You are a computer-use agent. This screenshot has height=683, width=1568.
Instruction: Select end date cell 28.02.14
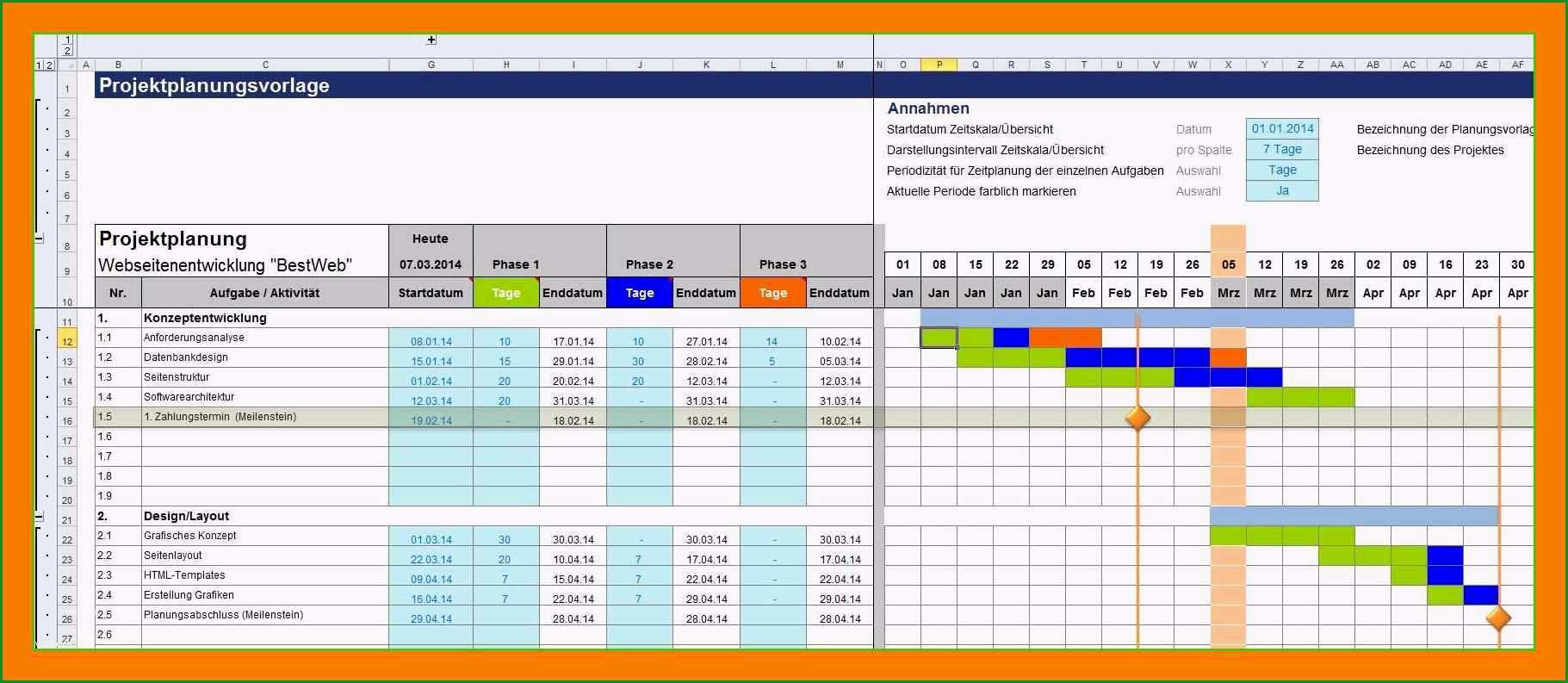(707, 358)
